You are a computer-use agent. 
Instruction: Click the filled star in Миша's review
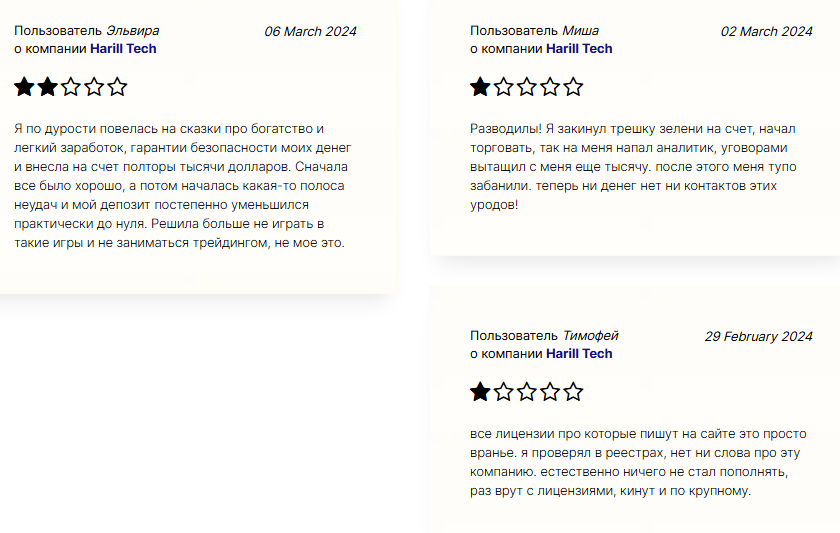coord(480,87)
